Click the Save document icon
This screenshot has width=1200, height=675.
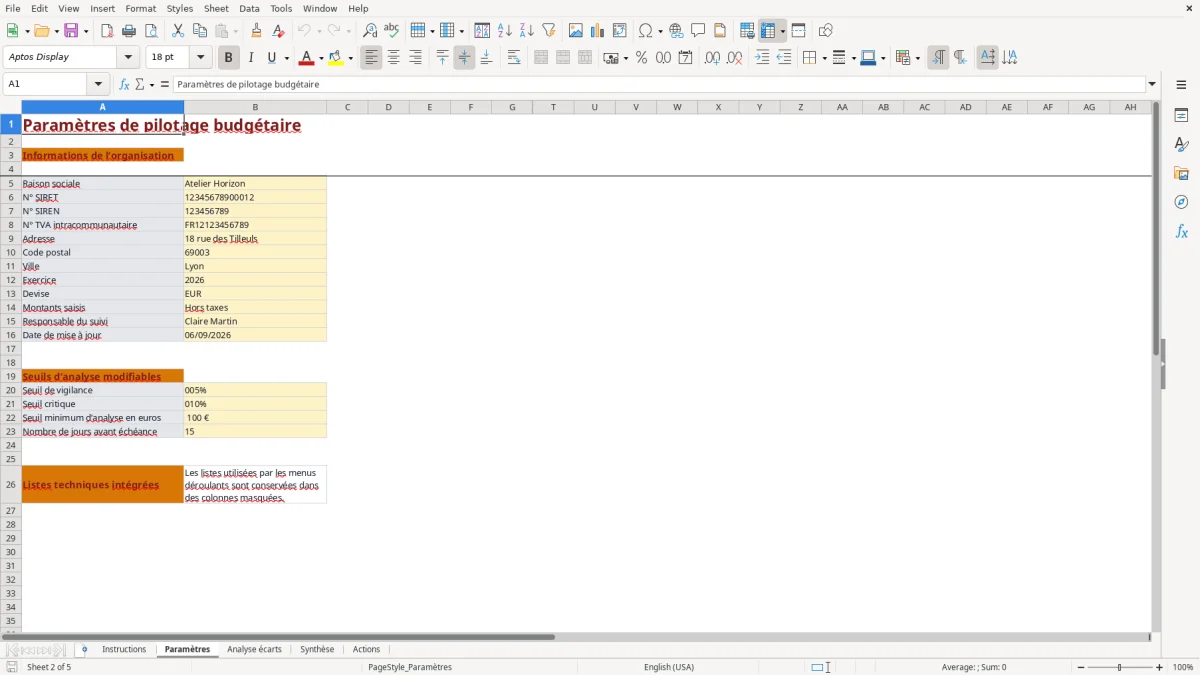71,31
